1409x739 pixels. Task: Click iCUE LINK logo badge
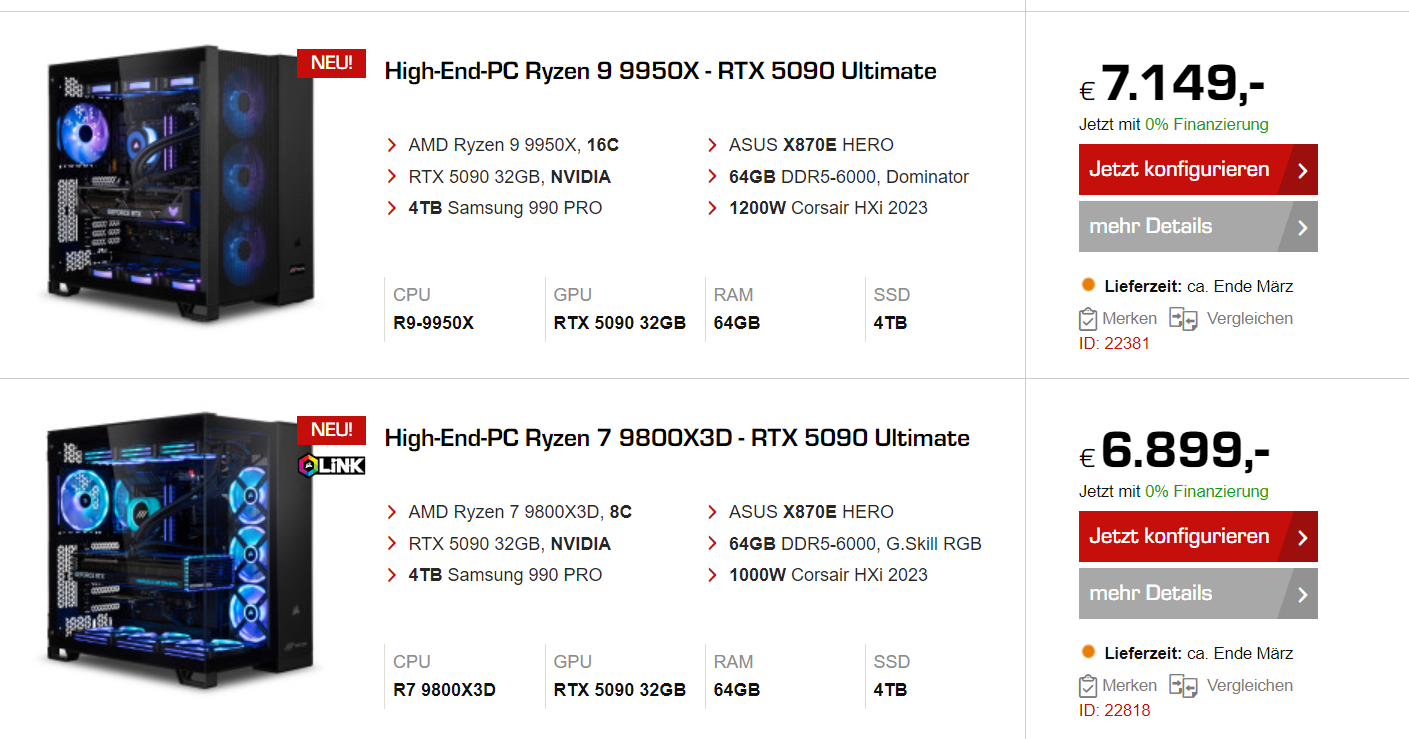point(331,465)
